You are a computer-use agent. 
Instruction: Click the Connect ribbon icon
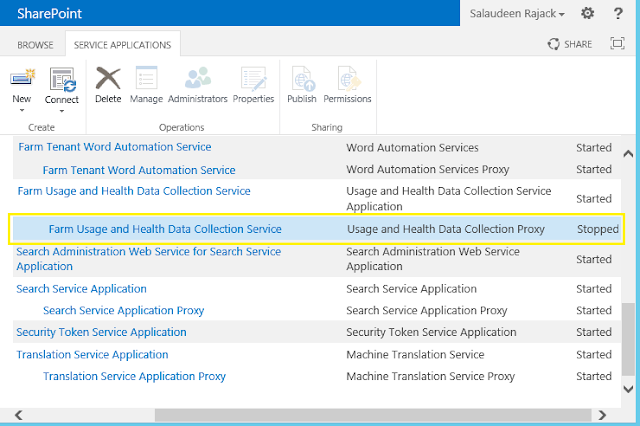(62, 79)
